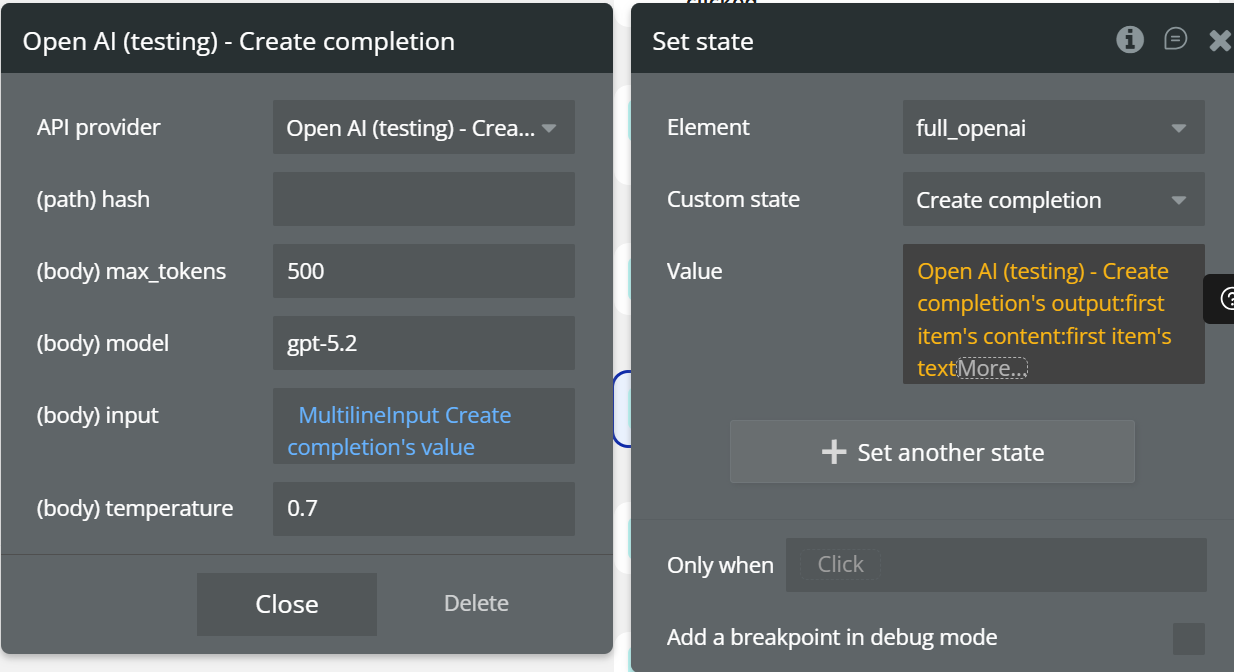
Task: Expand the Element dropdown showing full_openai
Action: 1053,128
